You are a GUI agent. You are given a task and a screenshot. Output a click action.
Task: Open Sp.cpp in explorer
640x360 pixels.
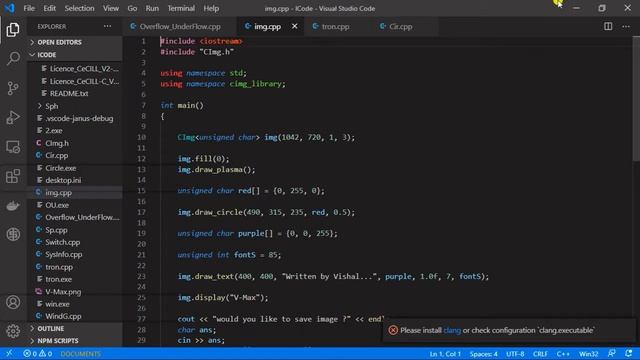pos(56,230)
